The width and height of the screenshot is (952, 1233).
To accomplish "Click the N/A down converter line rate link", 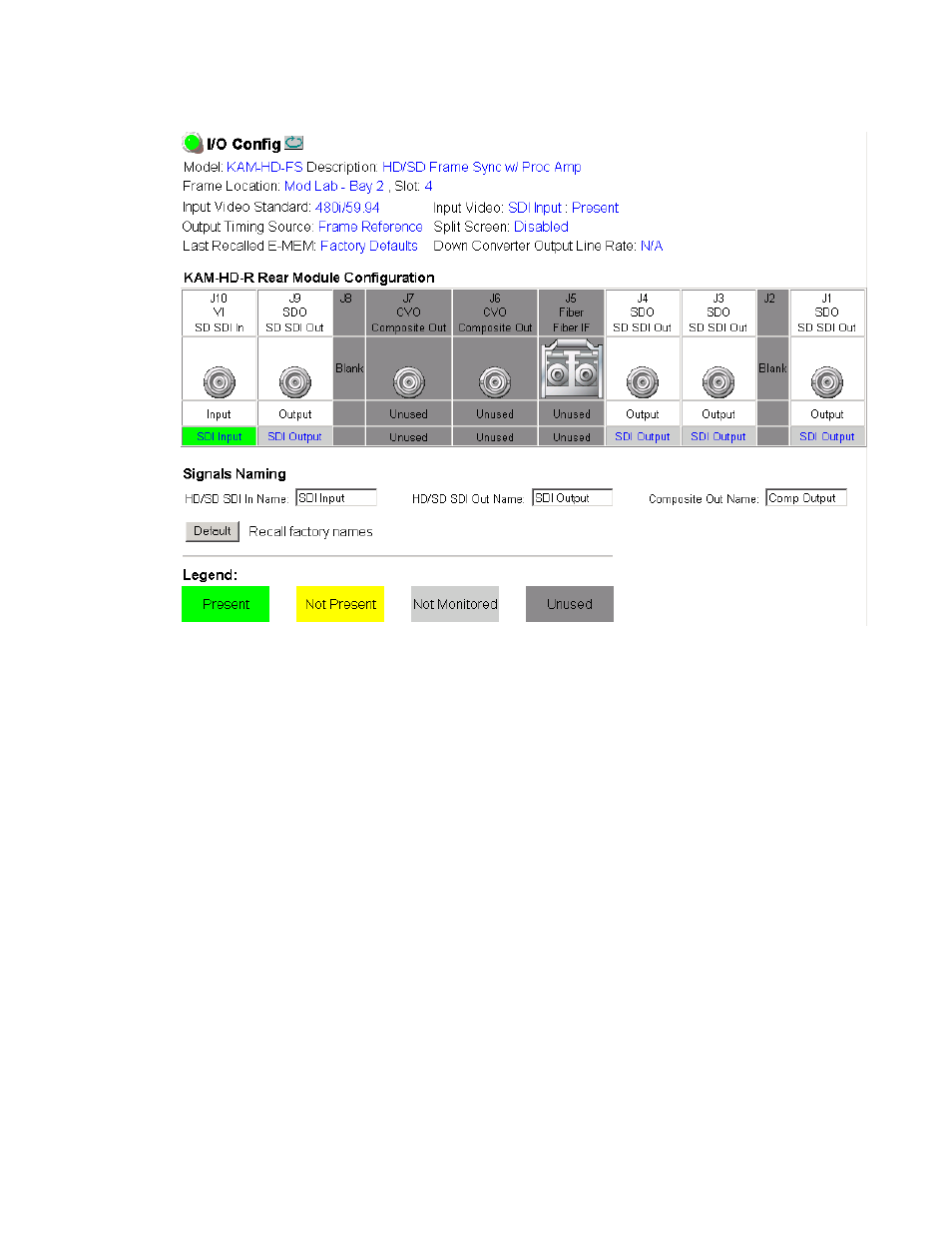I will tap(652, 246).
